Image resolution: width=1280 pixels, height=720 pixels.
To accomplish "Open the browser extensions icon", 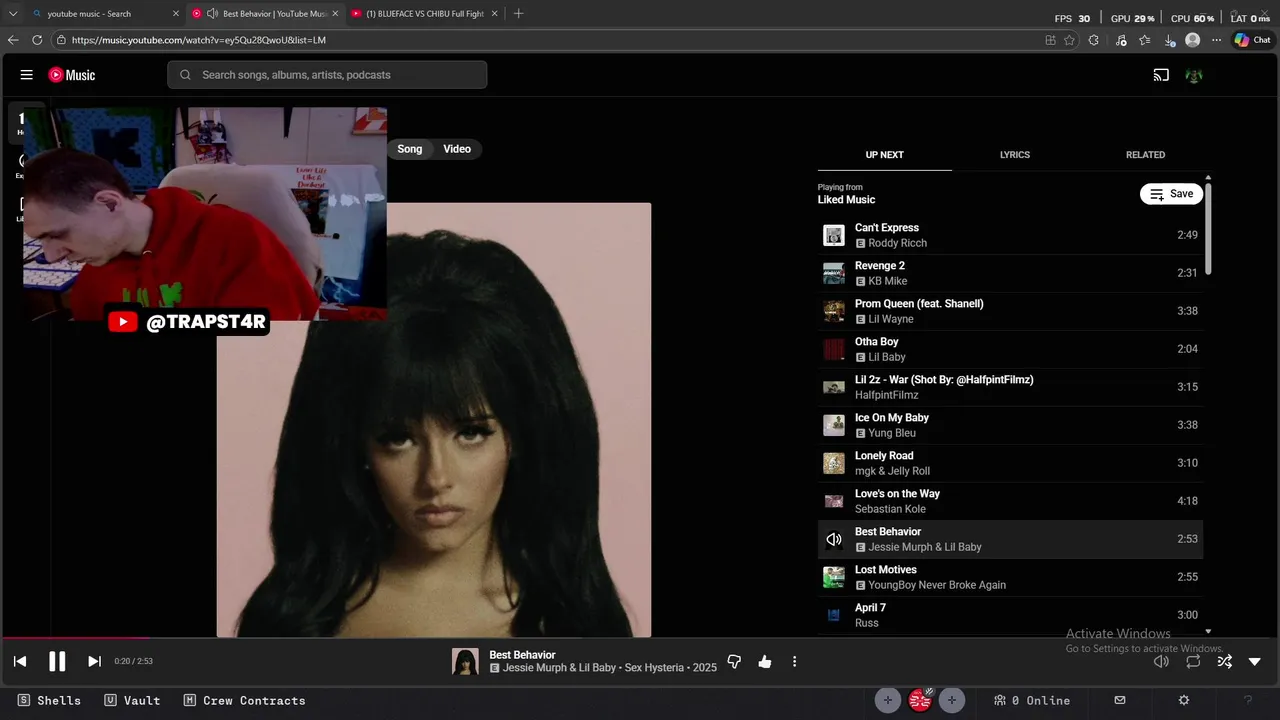I will pyautogui.click(x=1094, y=40).
